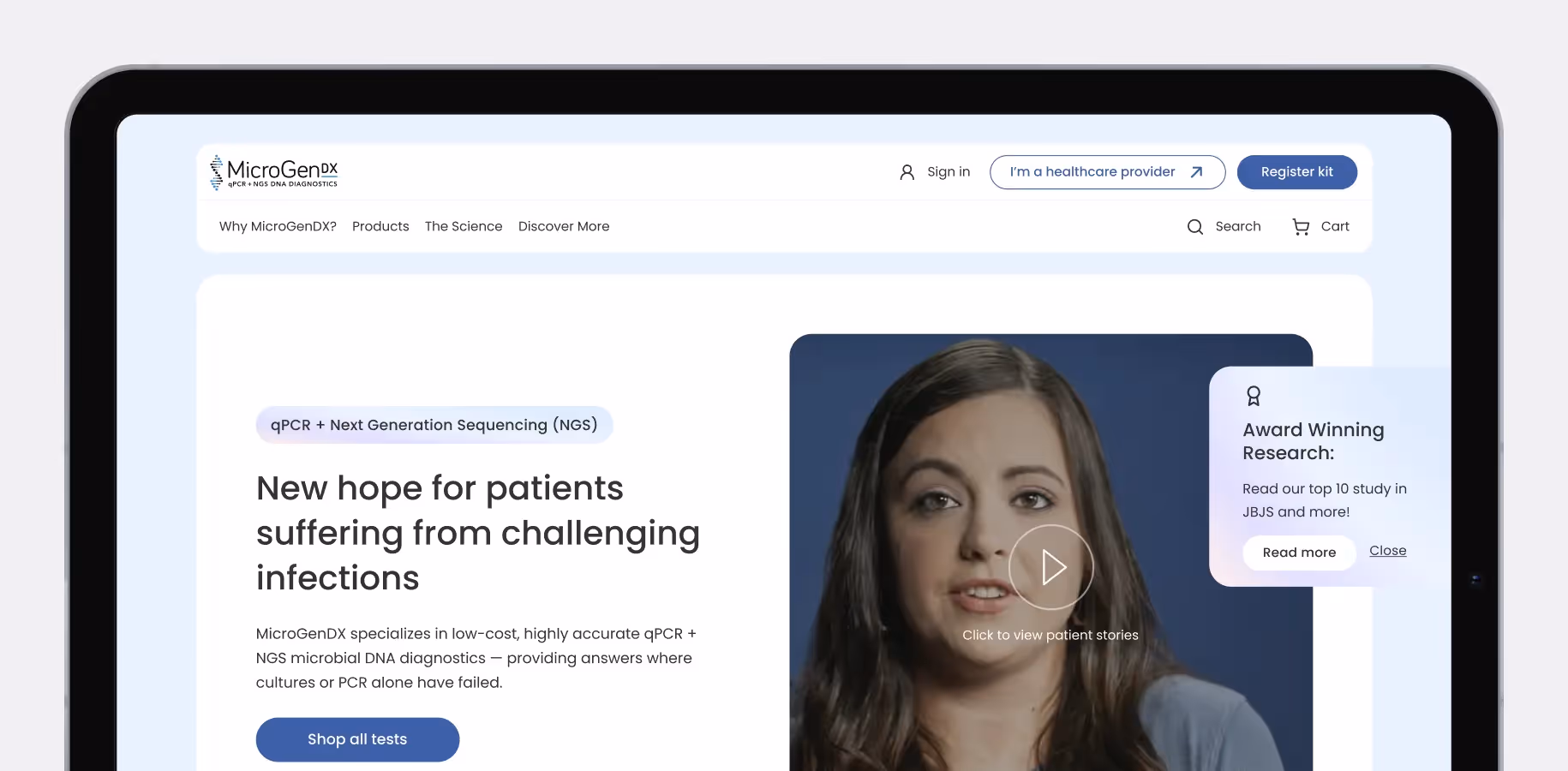Viewport: 1568px width, 771px height.
Task: Click Read more in the award popup
Action: tap(1299, 553)
